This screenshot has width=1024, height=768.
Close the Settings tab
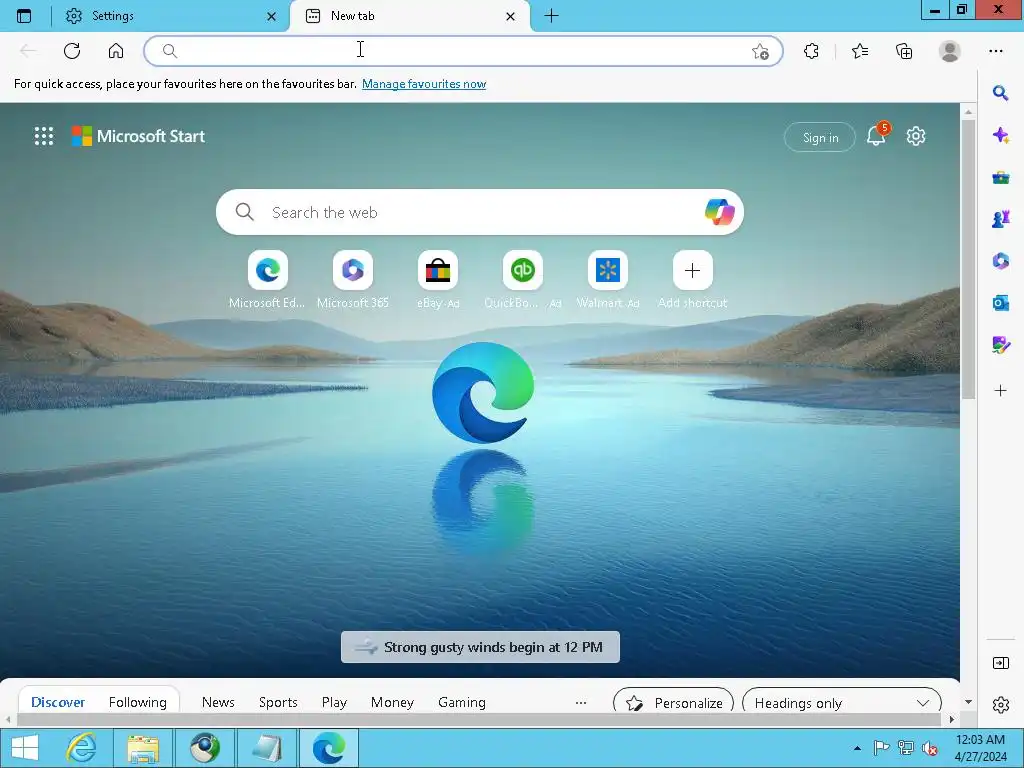point(271,16)
